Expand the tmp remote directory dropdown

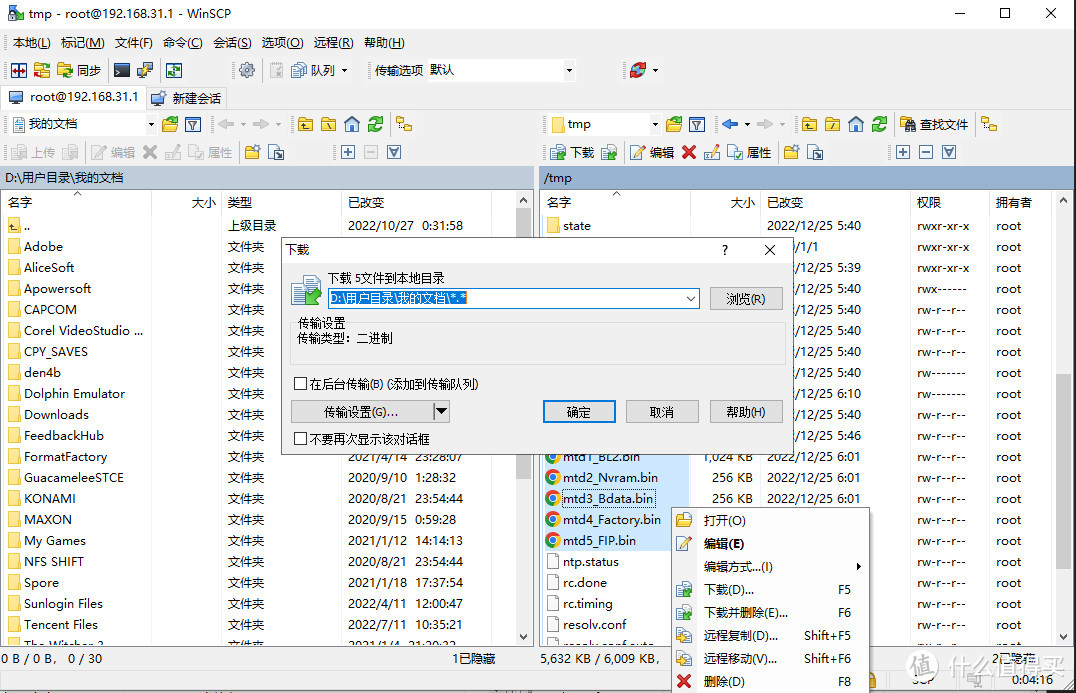click(655, 124)
